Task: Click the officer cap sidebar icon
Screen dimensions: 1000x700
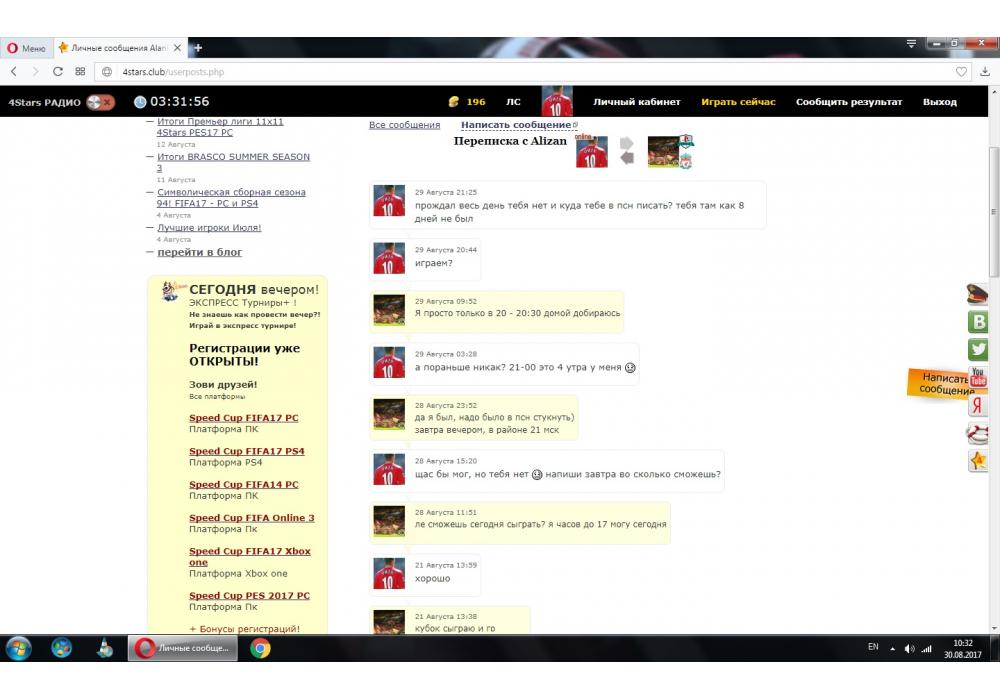Action: pos(978,294)
